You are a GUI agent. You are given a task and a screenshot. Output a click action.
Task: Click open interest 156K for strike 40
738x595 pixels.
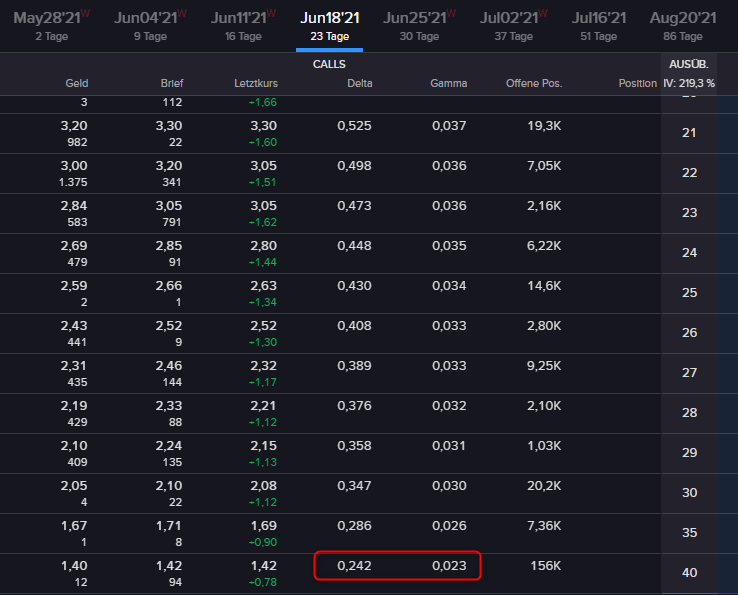tap(546, 566)
